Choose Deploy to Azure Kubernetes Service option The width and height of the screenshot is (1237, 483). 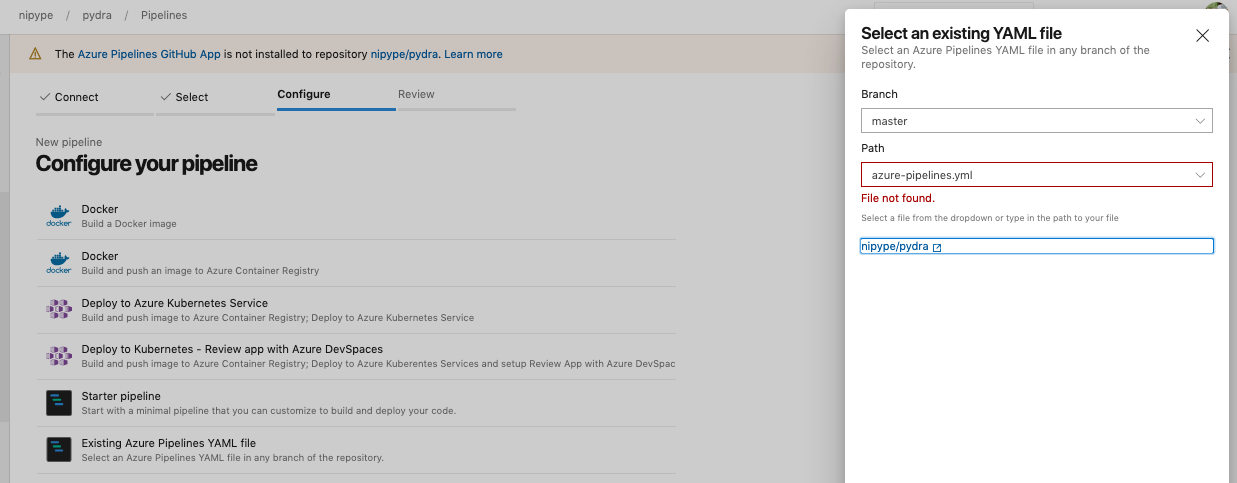tap(356, 310)
